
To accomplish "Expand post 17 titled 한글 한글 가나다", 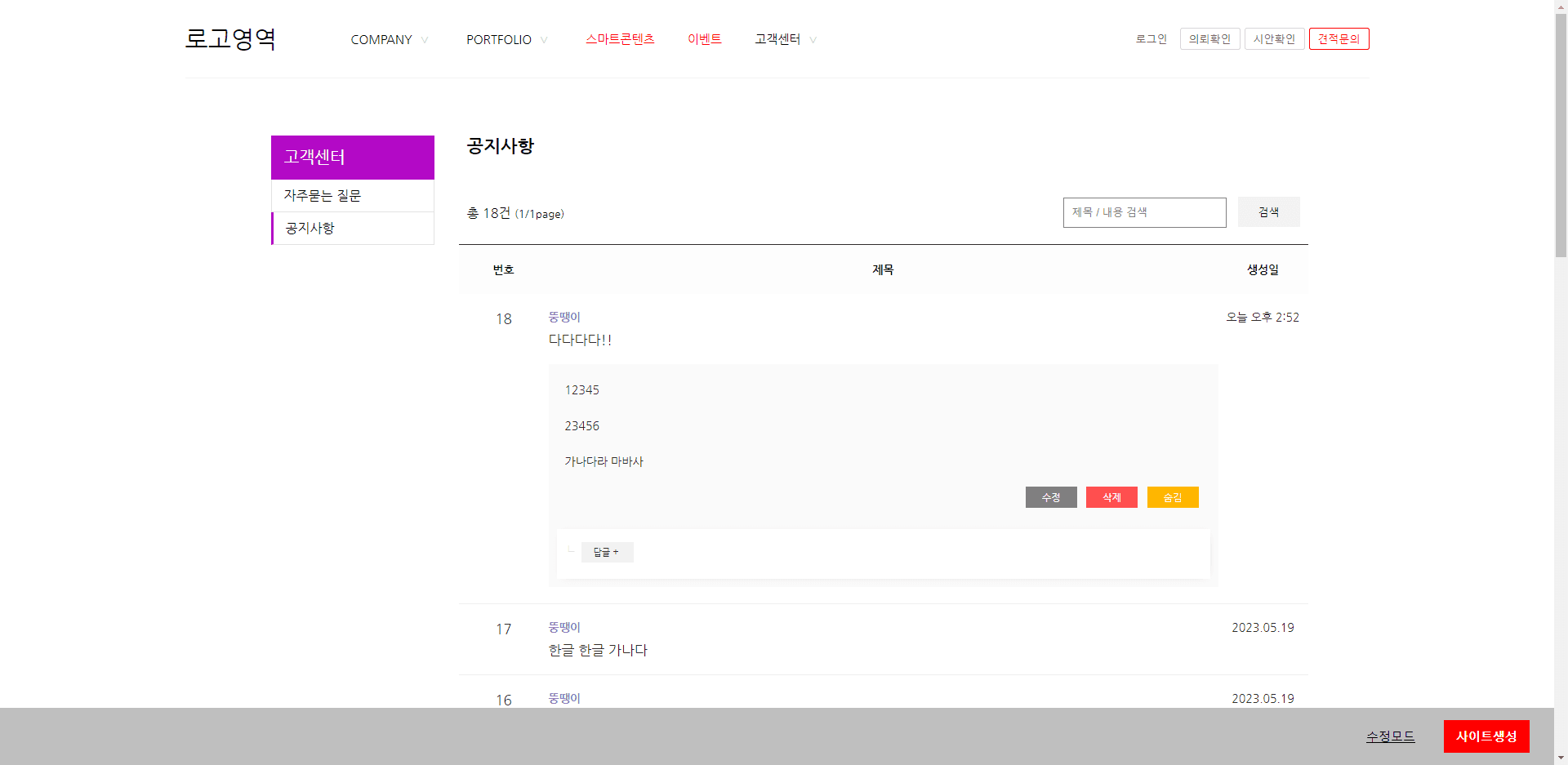I will (598, 650).
